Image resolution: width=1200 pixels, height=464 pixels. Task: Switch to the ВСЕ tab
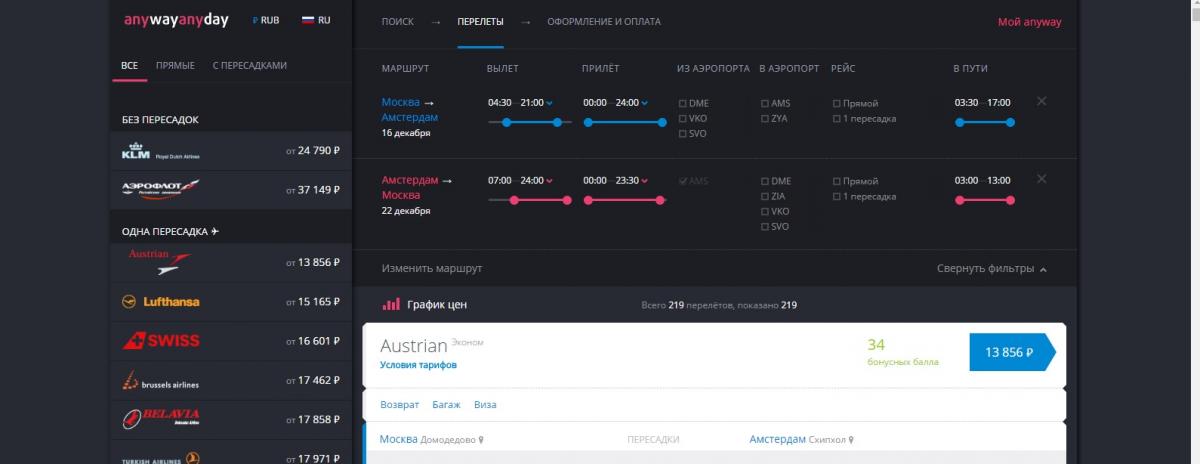click(x=129, y=65)
